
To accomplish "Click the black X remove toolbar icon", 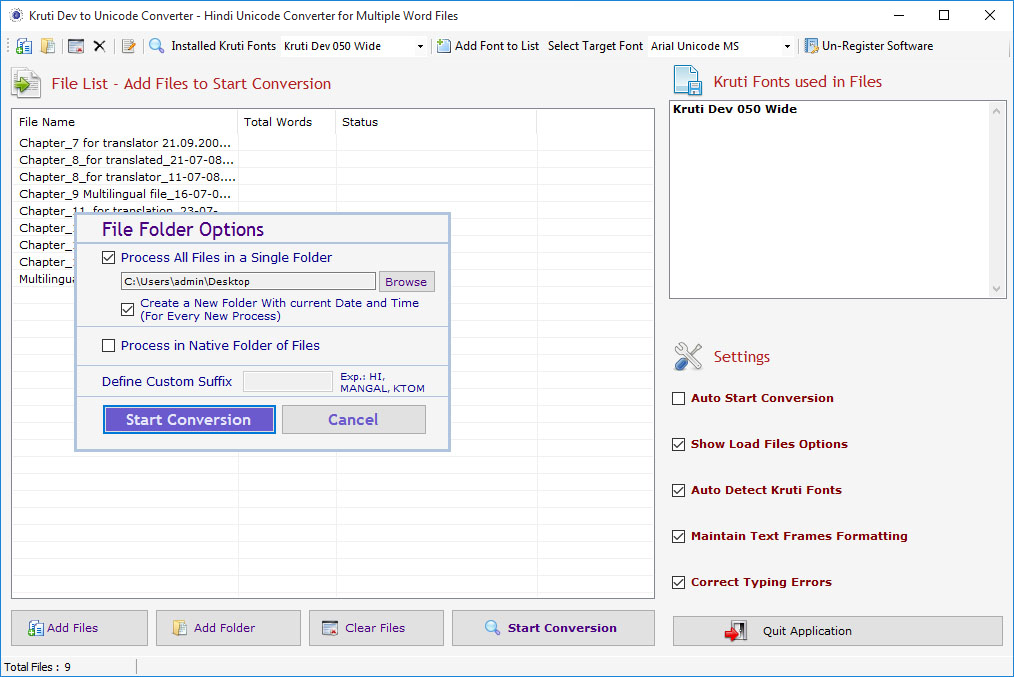I will (99, 46).
